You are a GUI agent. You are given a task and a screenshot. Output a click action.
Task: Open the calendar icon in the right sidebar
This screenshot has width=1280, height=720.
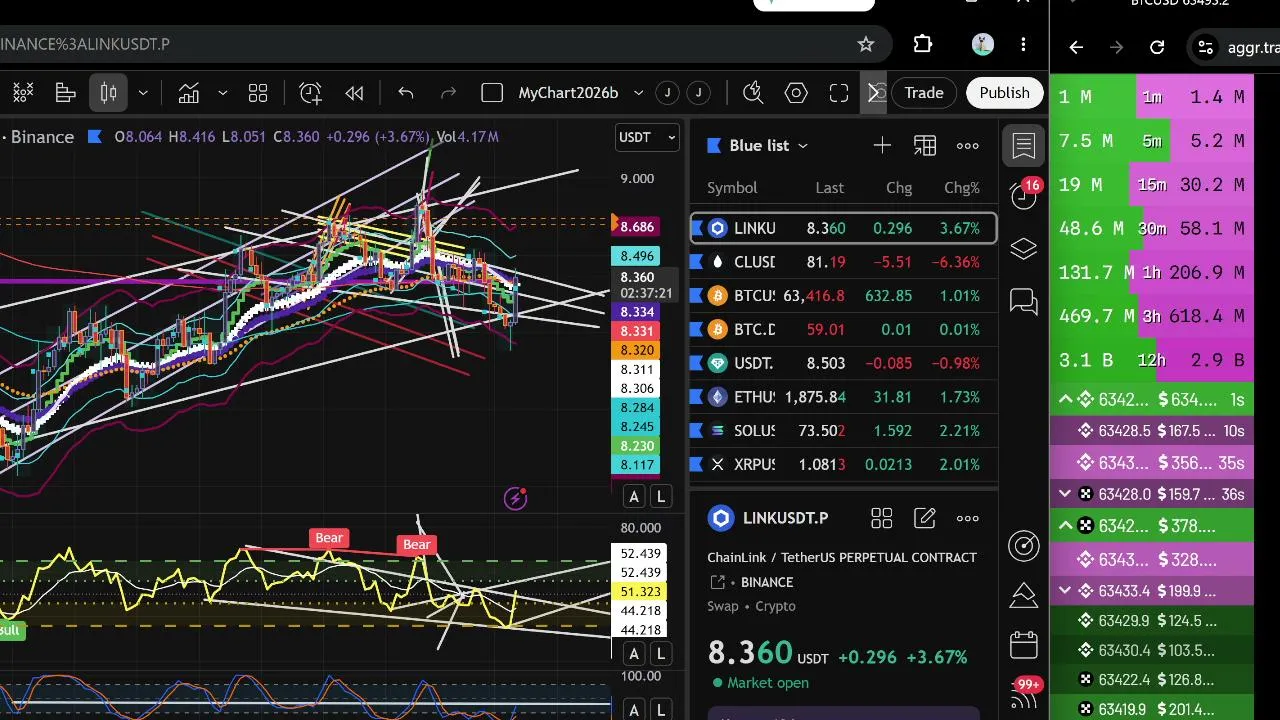[x=1024, y=645]
